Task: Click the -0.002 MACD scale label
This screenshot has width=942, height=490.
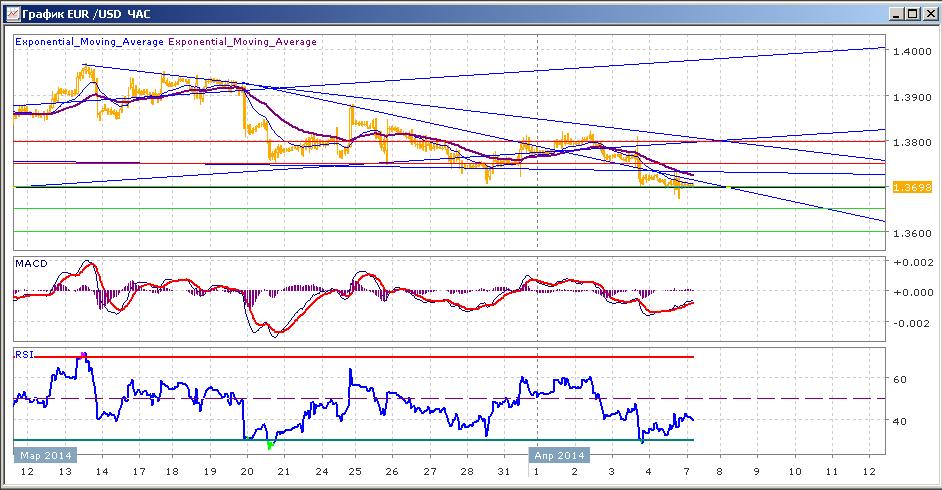Action: [x=913, y=323]
